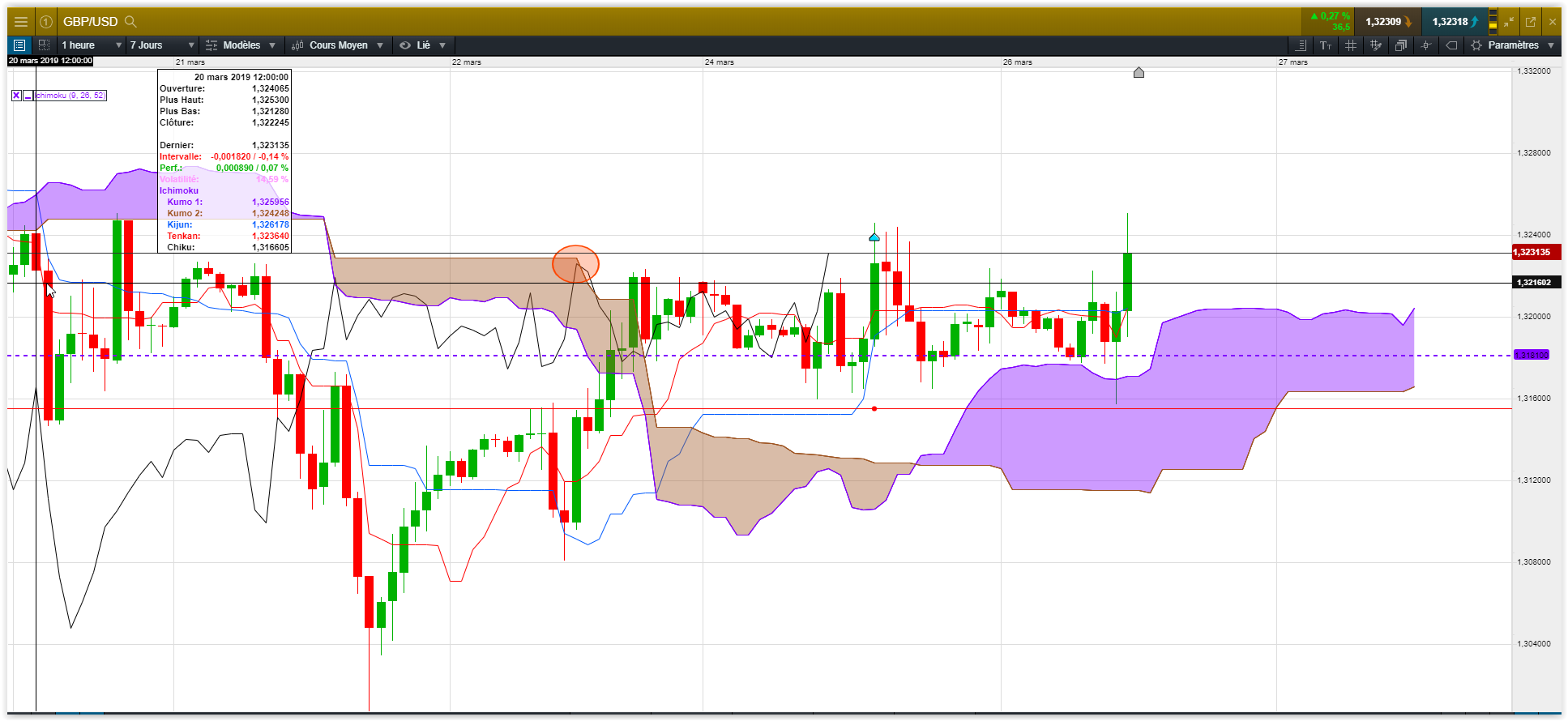
Task: Click the Ouverture value 1,324065
Action: pyautogui.click(x=271, y=89)
